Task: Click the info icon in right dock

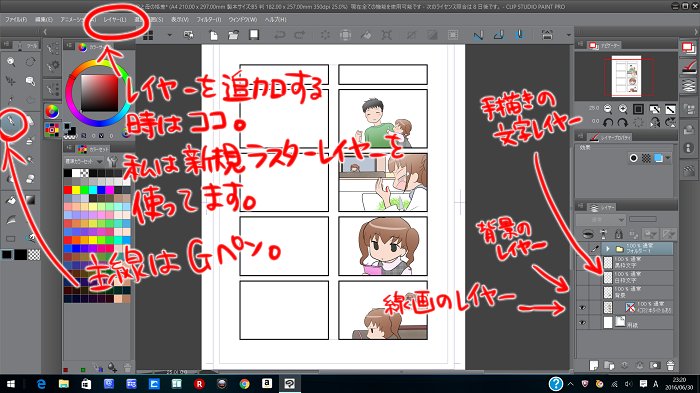Action: click(688, 147)
